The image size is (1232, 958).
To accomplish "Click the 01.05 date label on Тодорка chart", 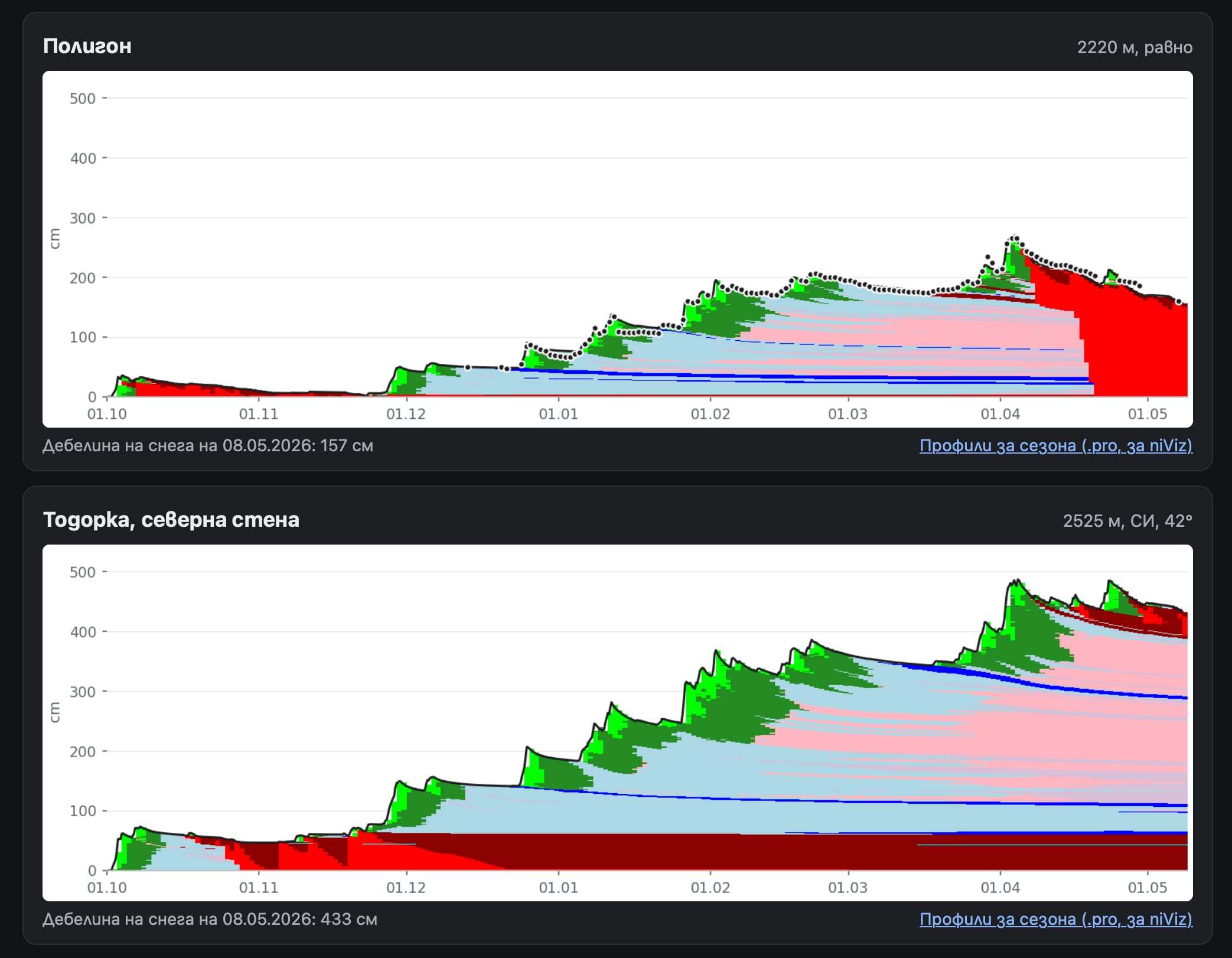I will point(1148,888).
